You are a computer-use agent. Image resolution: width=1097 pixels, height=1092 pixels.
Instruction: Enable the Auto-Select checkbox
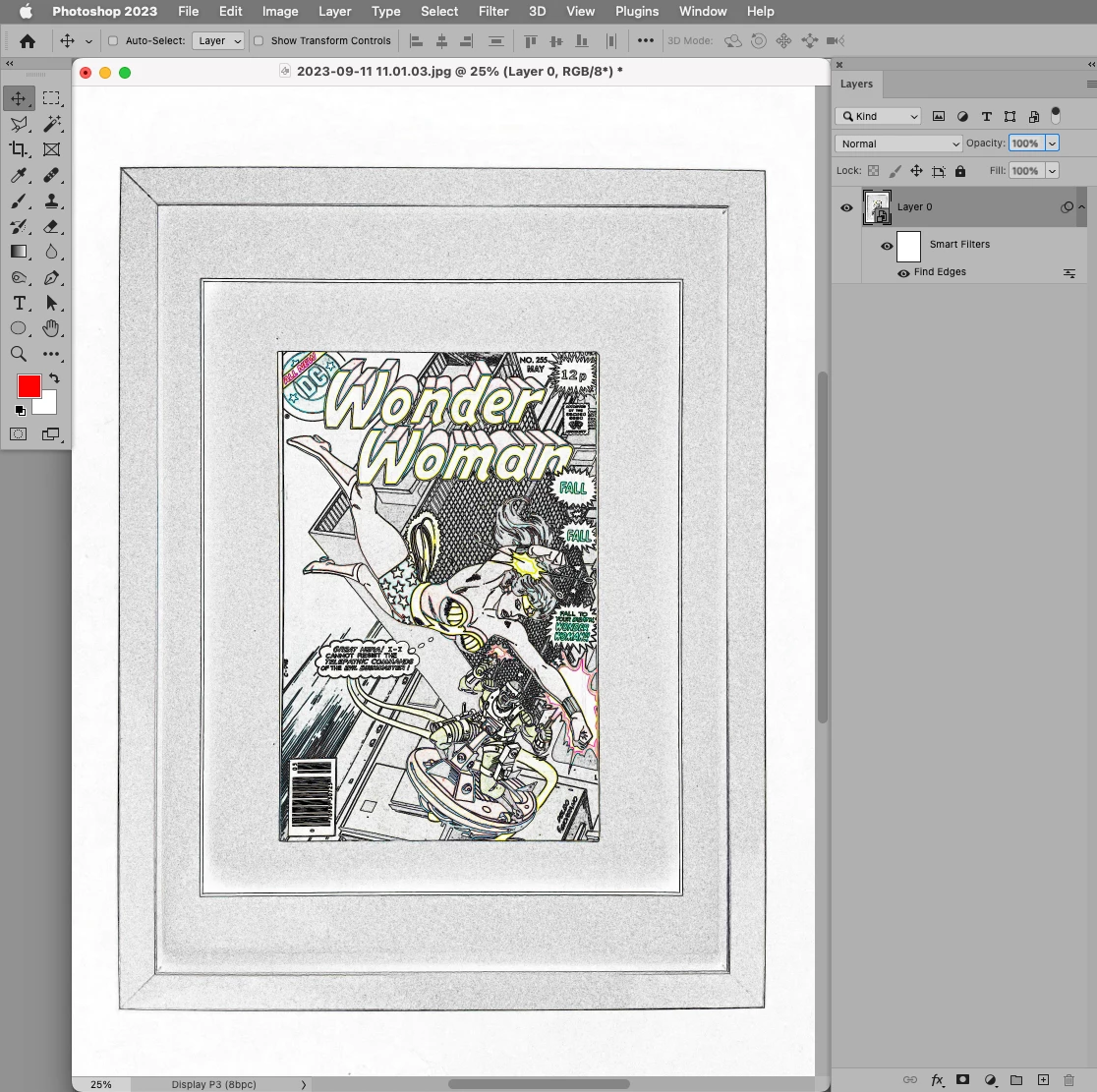pyautogui.click(x=113, y=40)
